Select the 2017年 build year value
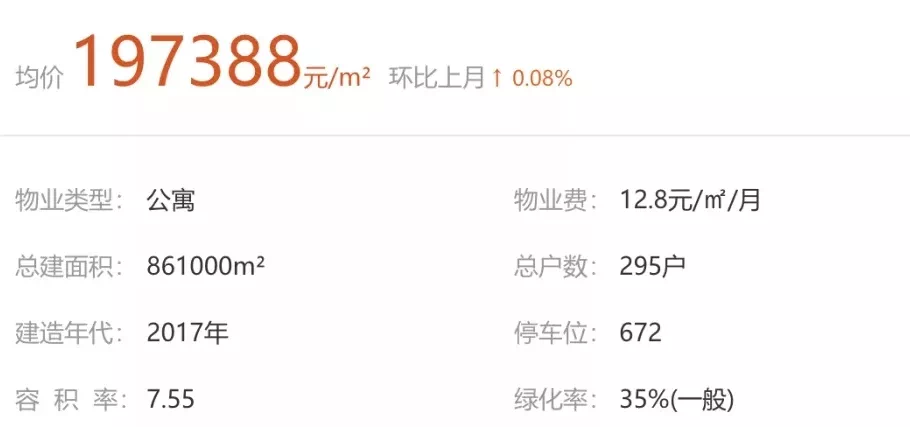This screenshot has height=427, width=910. (187, 332)
